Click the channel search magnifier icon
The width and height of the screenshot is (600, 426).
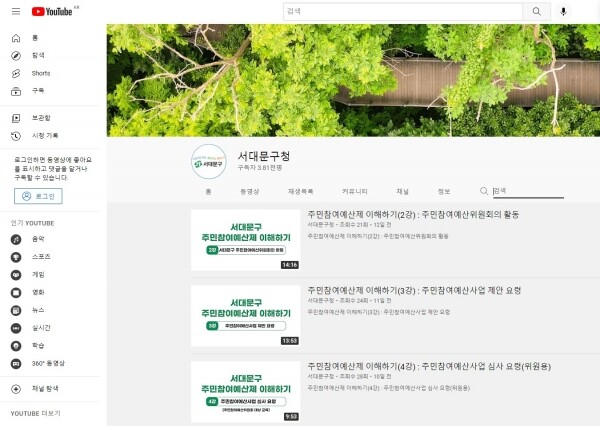(484, 191)
